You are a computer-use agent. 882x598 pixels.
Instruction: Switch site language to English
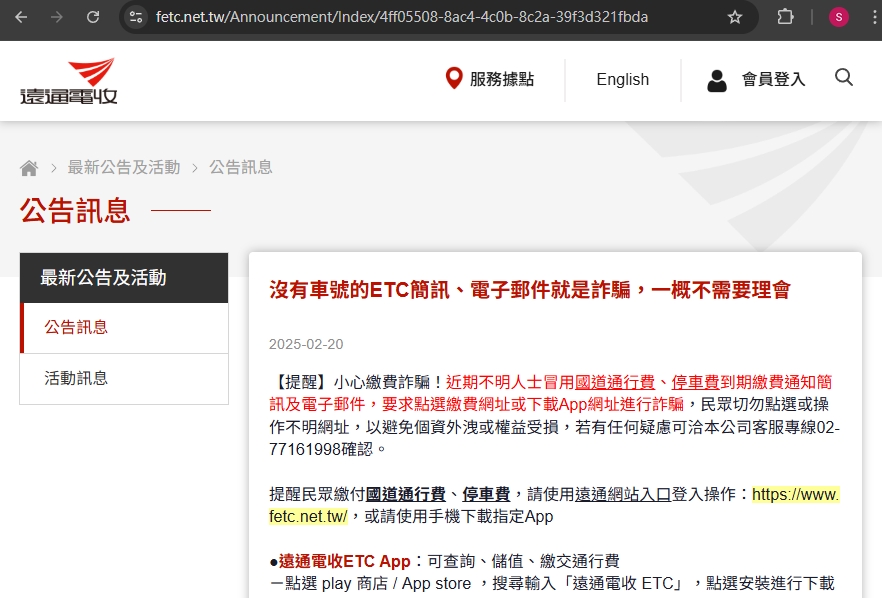[x=623, y=79]
